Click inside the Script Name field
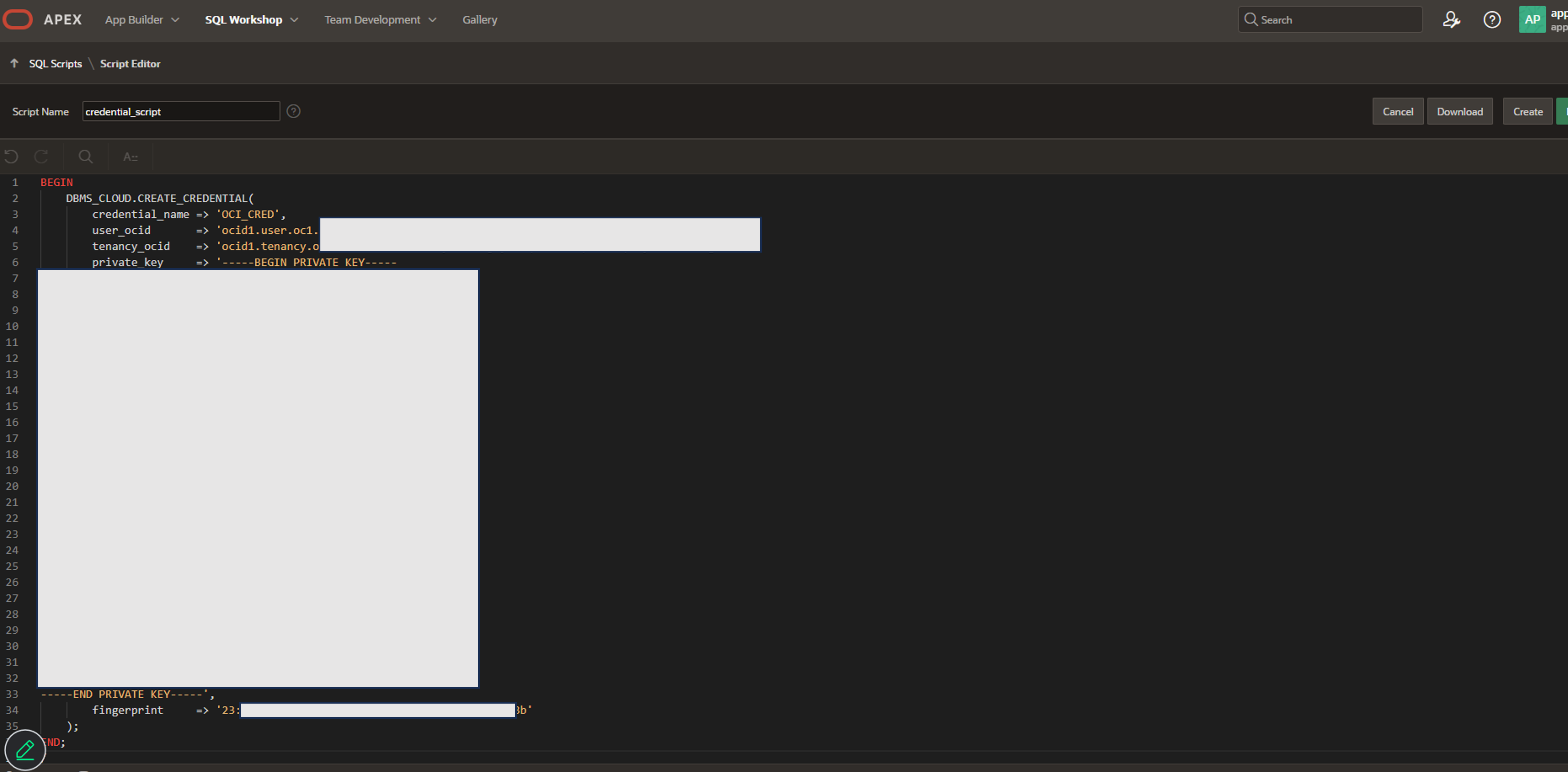This screenshot has width=1568, height=772. (x=181, y=111)
